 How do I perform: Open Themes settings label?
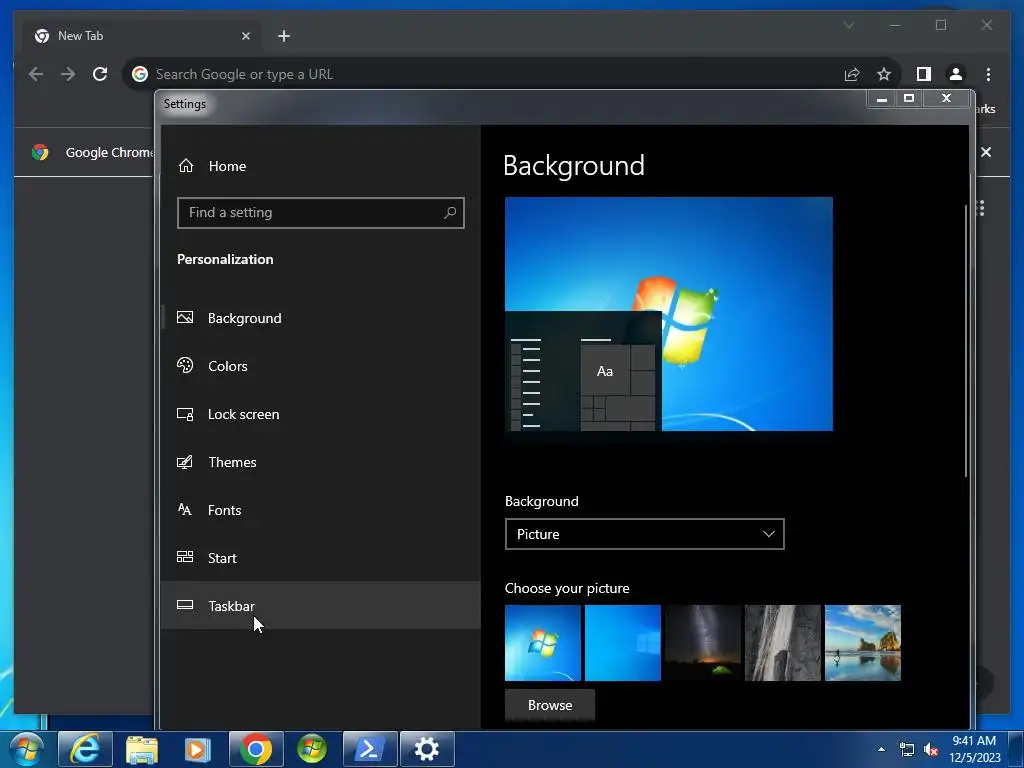pos(232,462)
